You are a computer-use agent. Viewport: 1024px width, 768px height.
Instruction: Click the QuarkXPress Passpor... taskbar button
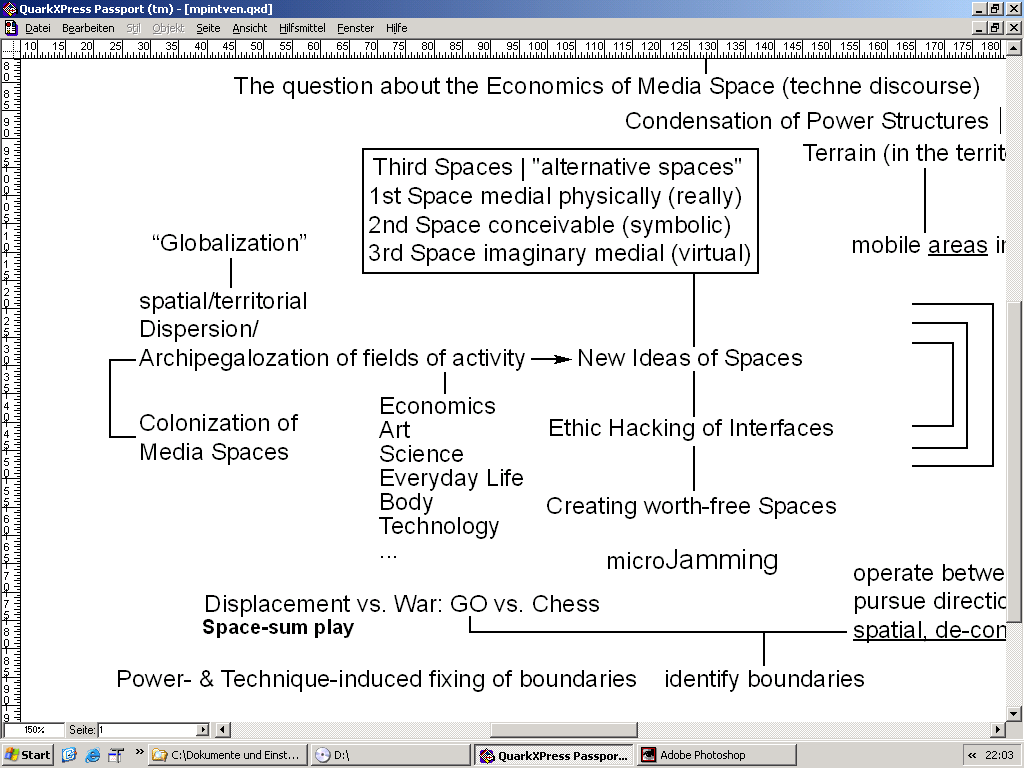[x=554, y=755]
